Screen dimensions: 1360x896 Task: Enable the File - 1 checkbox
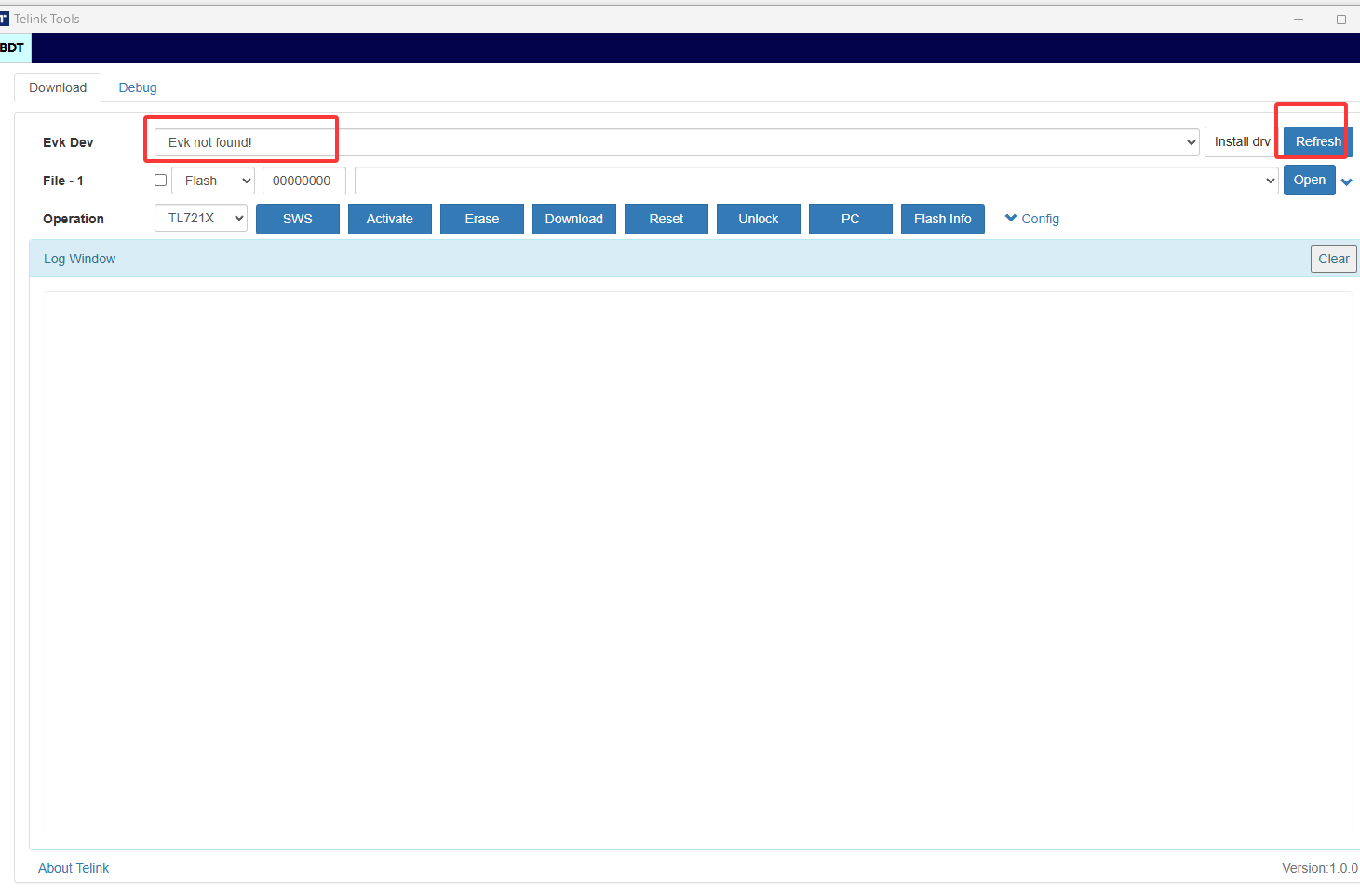coord(161,181)
